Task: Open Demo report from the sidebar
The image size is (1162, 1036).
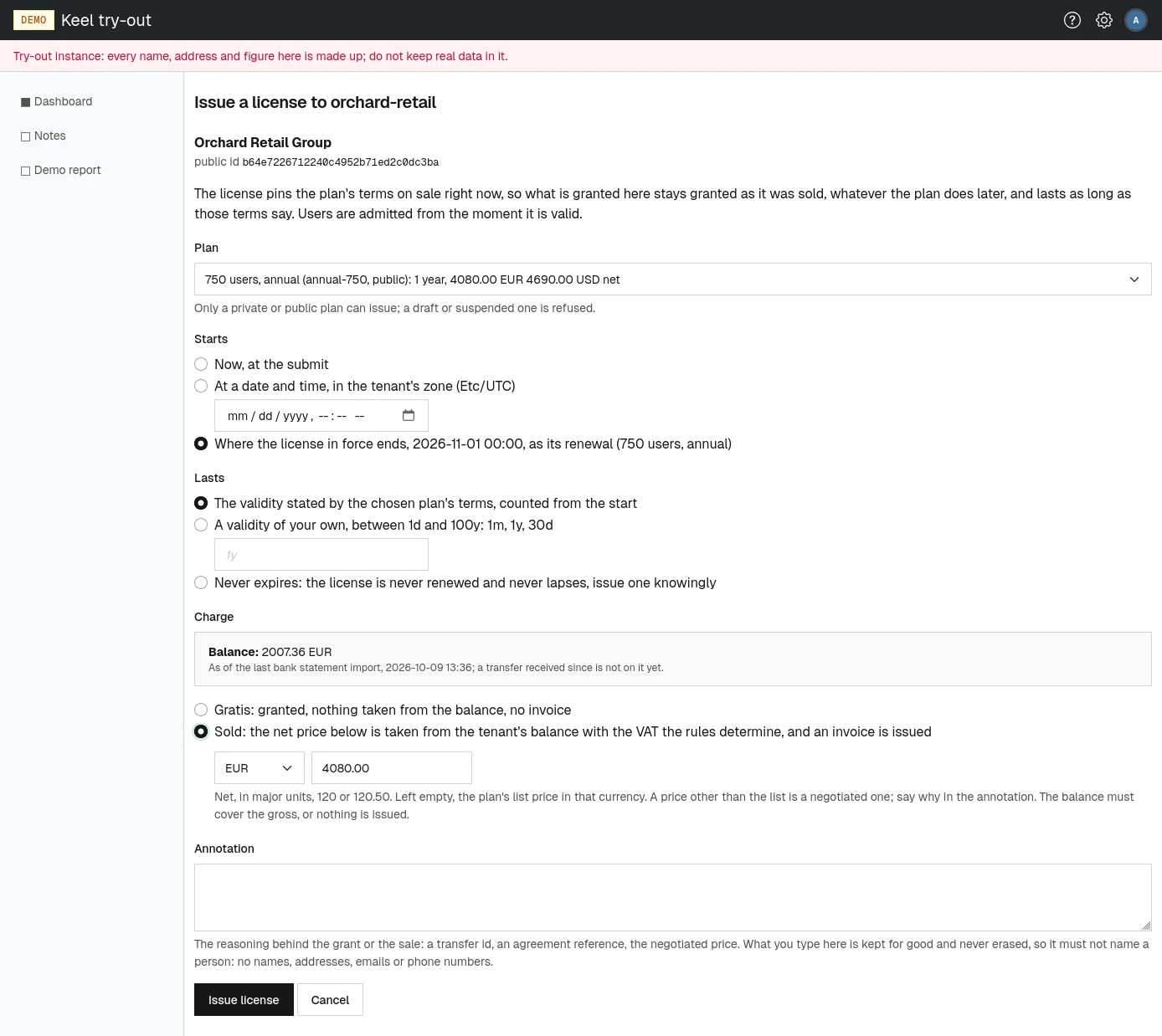Action: coord(61,170)
